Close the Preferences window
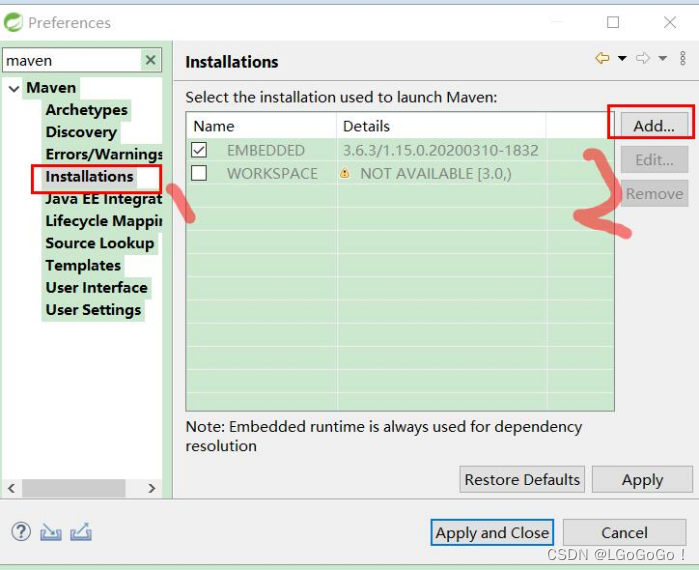This screenshot has width=699, height=570. pyautogui.click(x=670, y=22)
